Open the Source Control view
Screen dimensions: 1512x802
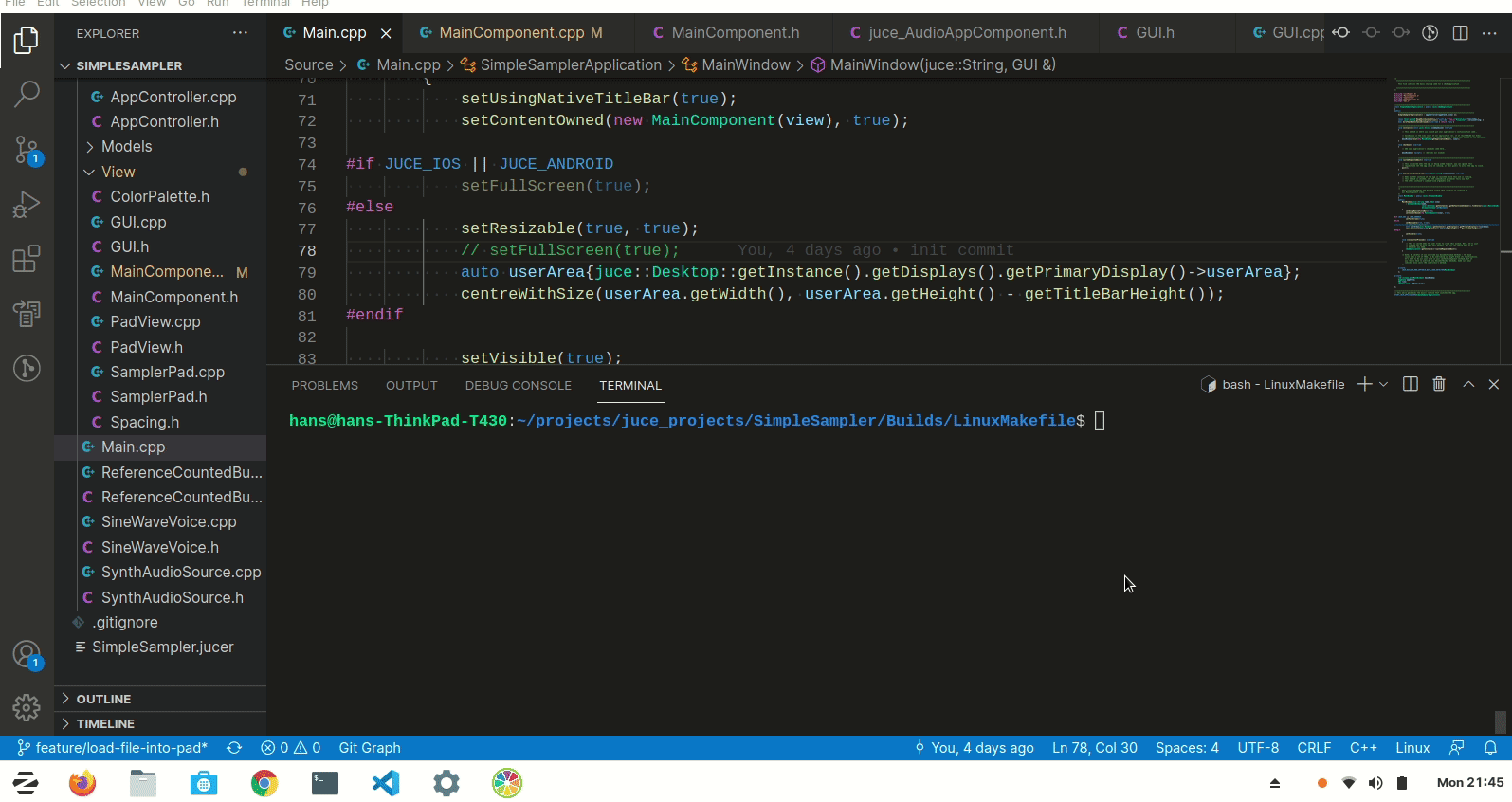[27, 150]
